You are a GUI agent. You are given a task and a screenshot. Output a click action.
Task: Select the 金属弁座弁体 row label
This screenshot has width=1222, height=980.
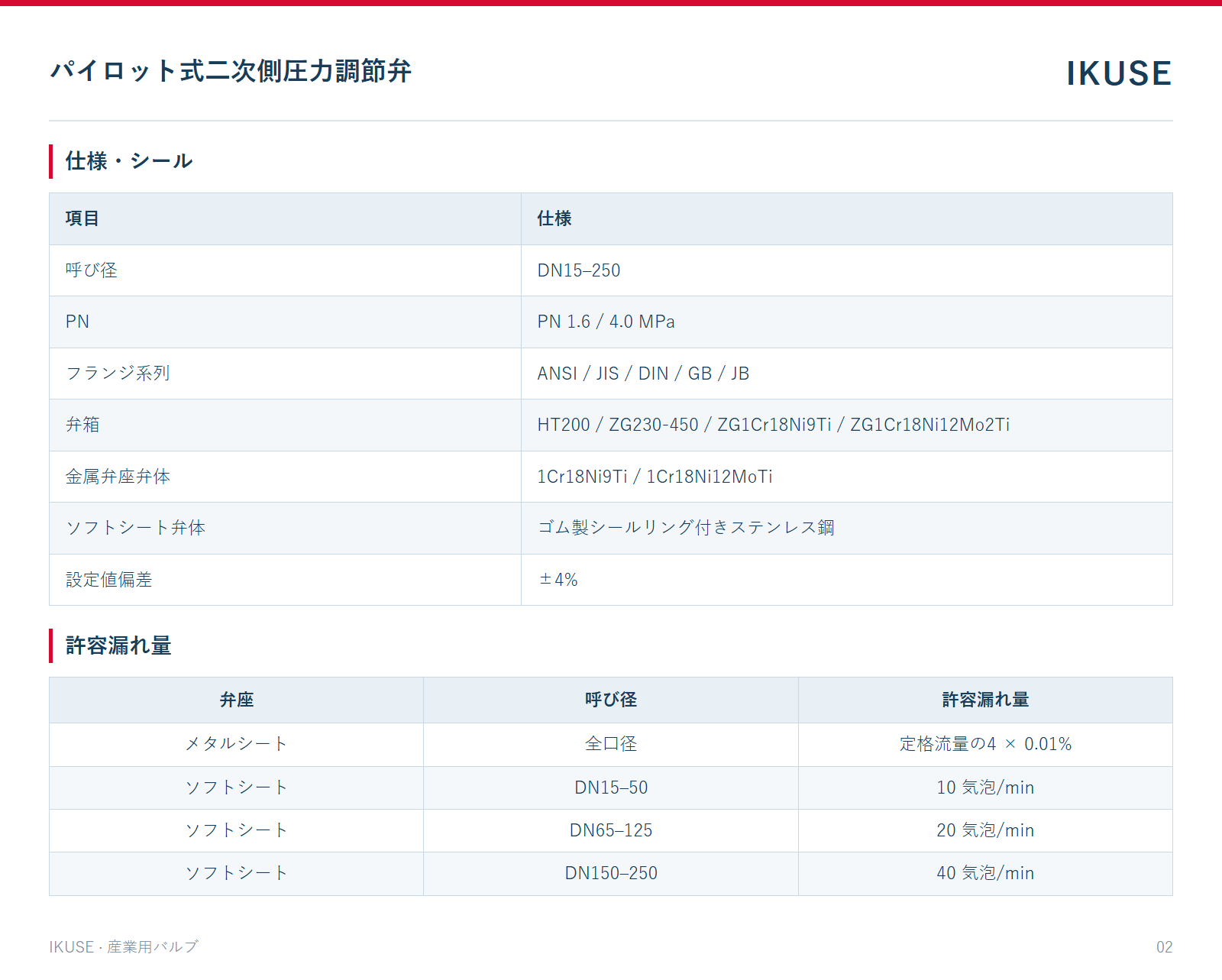pyautogui.click(x=118, y=477)
